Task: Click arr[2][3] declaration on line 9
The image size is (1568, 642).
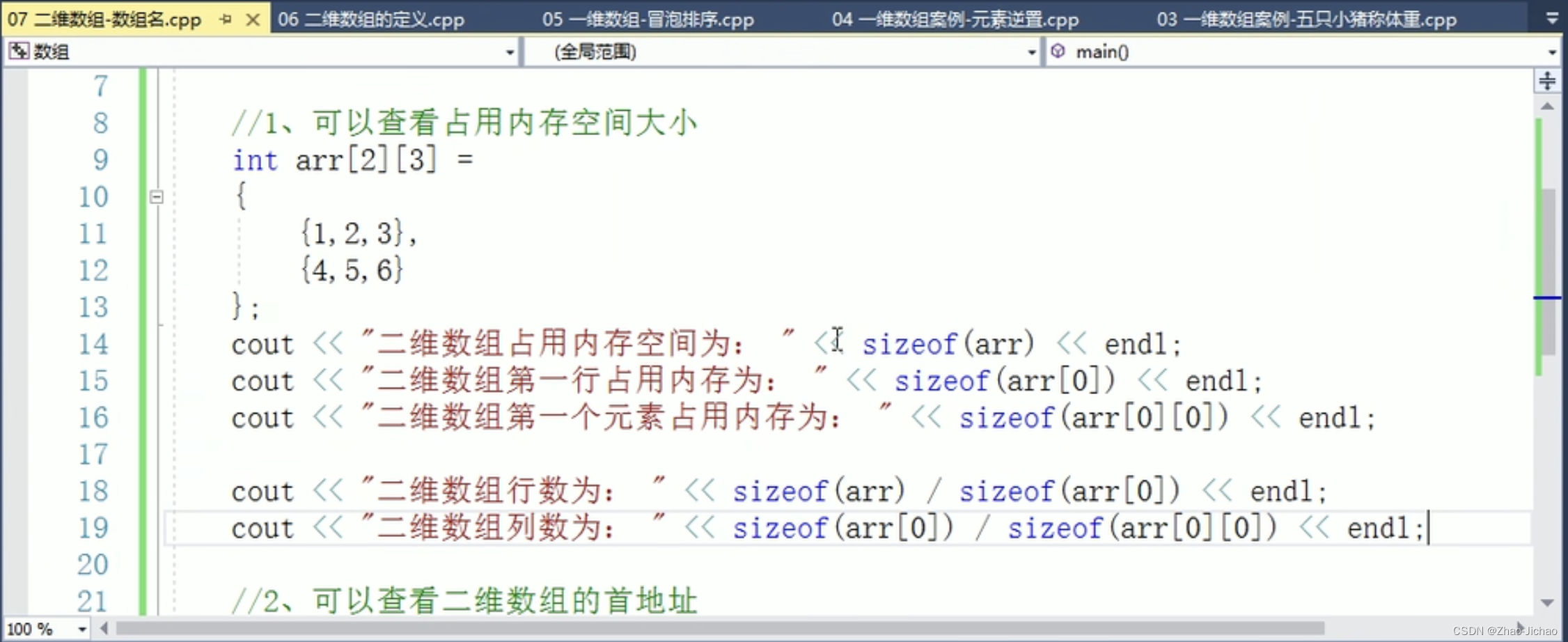Action: tap(366, 160)
